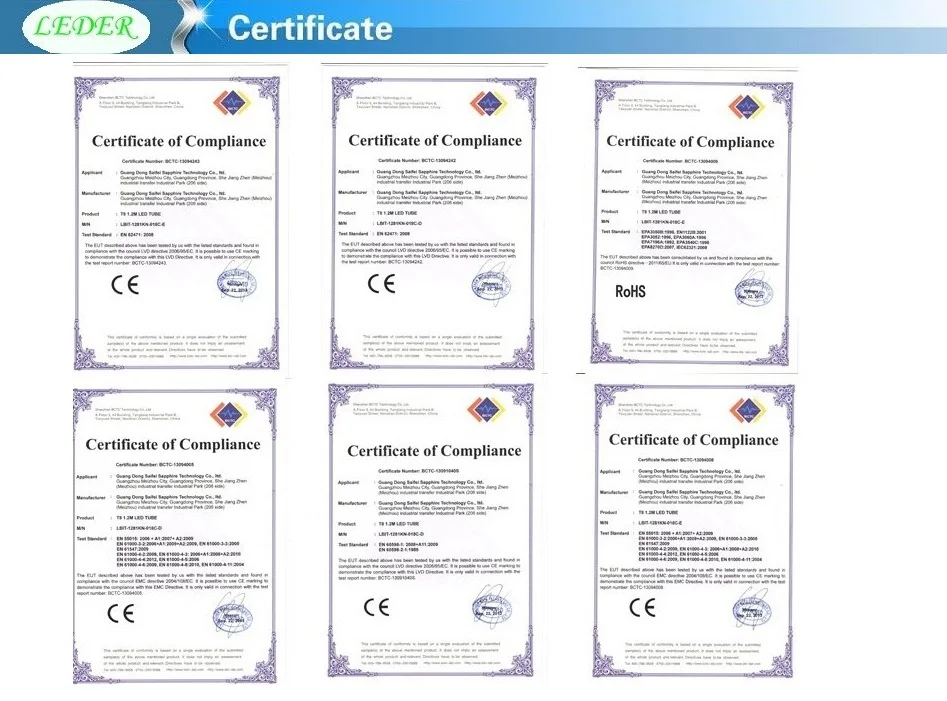Click the "Certificate Number: BCTC-13094243" line
The height and width of the screenshot is (701, 947).
tap(161, 162)
